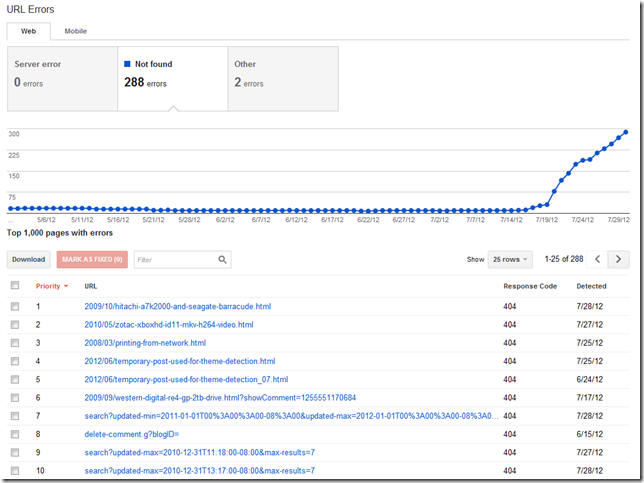Click the last data point on chart
644x483 pixels.
coord(626,132)
